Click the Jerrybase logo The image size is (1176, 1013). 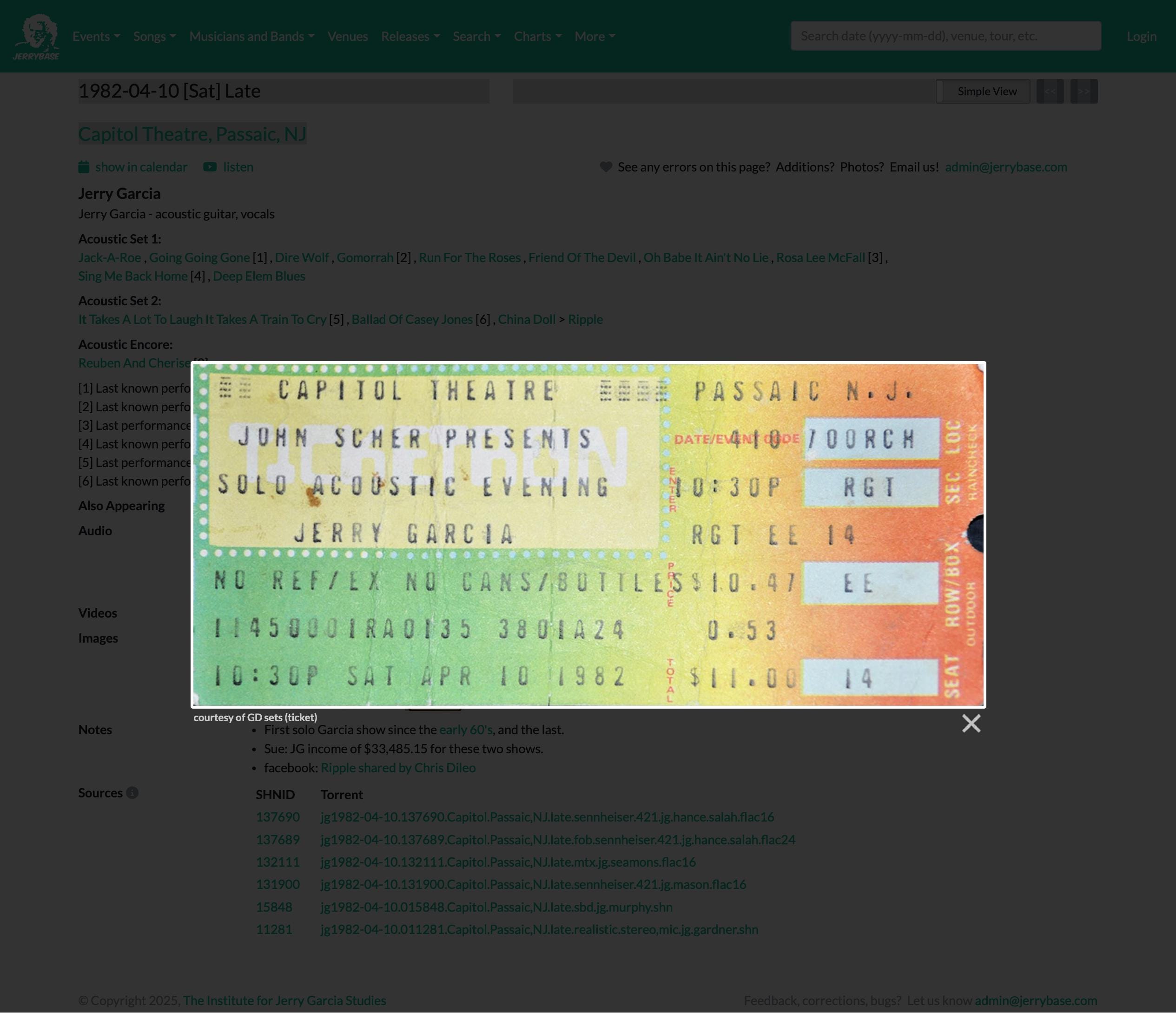36,37
